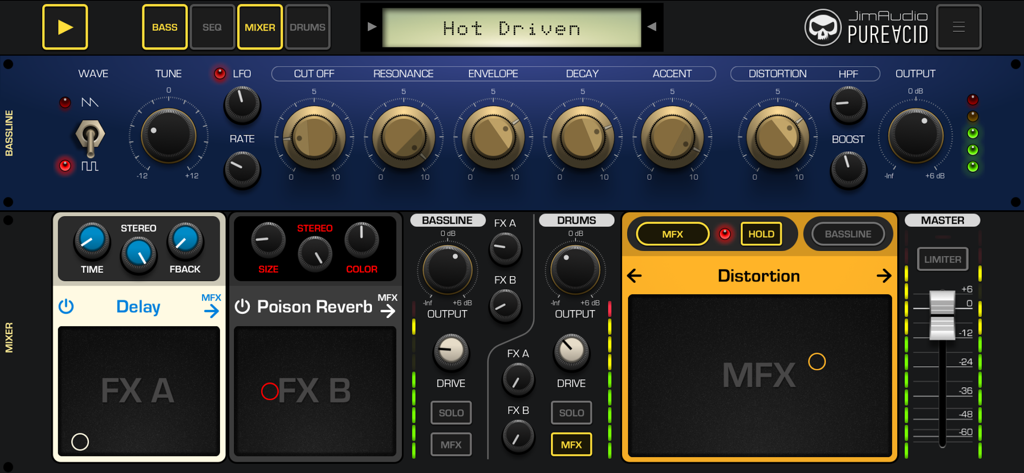This screenshot has width=1024, height=473.
Task: Click the LFO depth knob
Action: click(x=242, y=105)
